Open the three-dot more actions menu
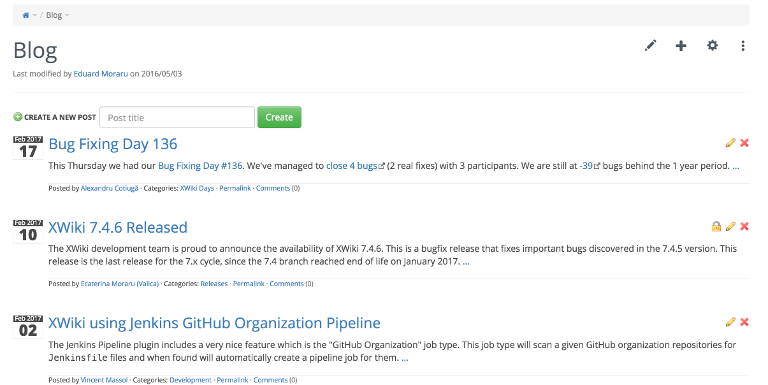This screenshot has width=768, height=385. (x=743, y=46)
